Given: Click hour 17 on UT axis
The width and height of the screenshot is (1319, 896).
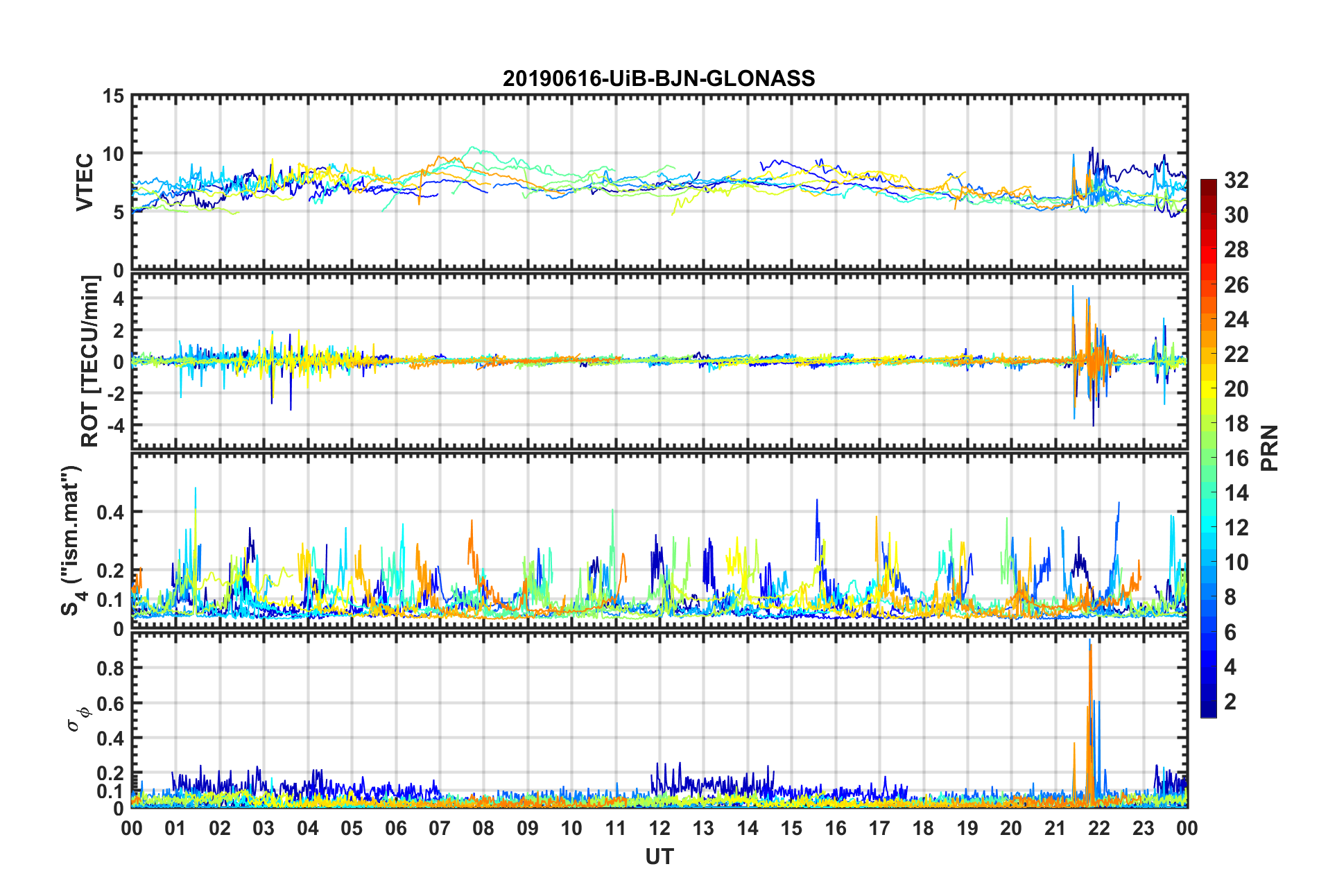Looking at the screenshot, I should pyautogui.click(x=879, y=828).
